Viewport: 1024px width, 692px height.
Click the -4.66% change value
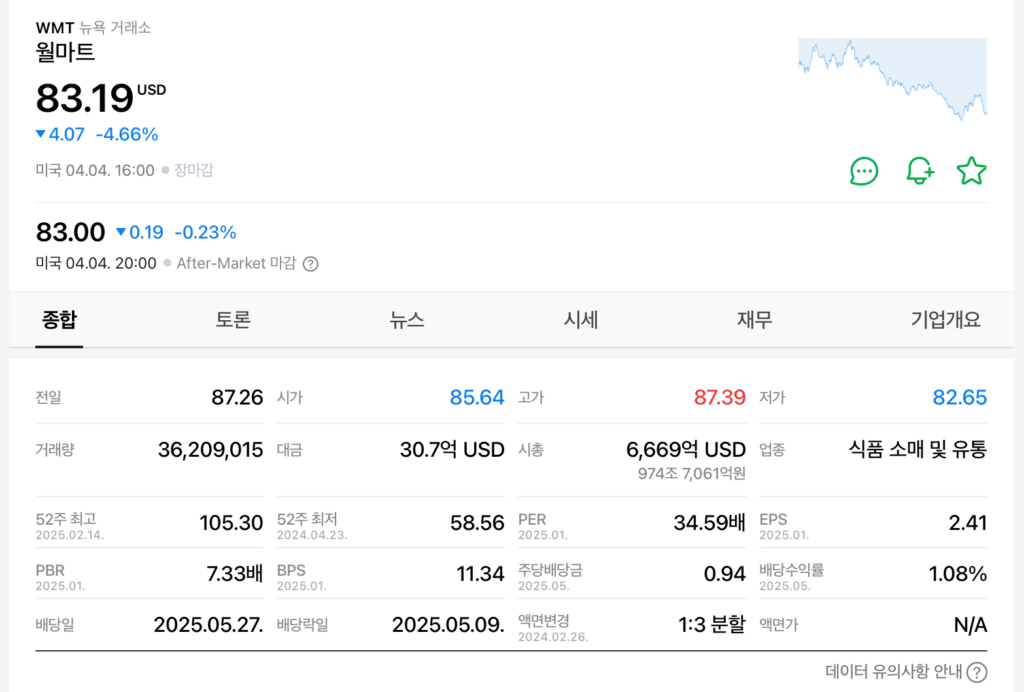click(127, 134)
